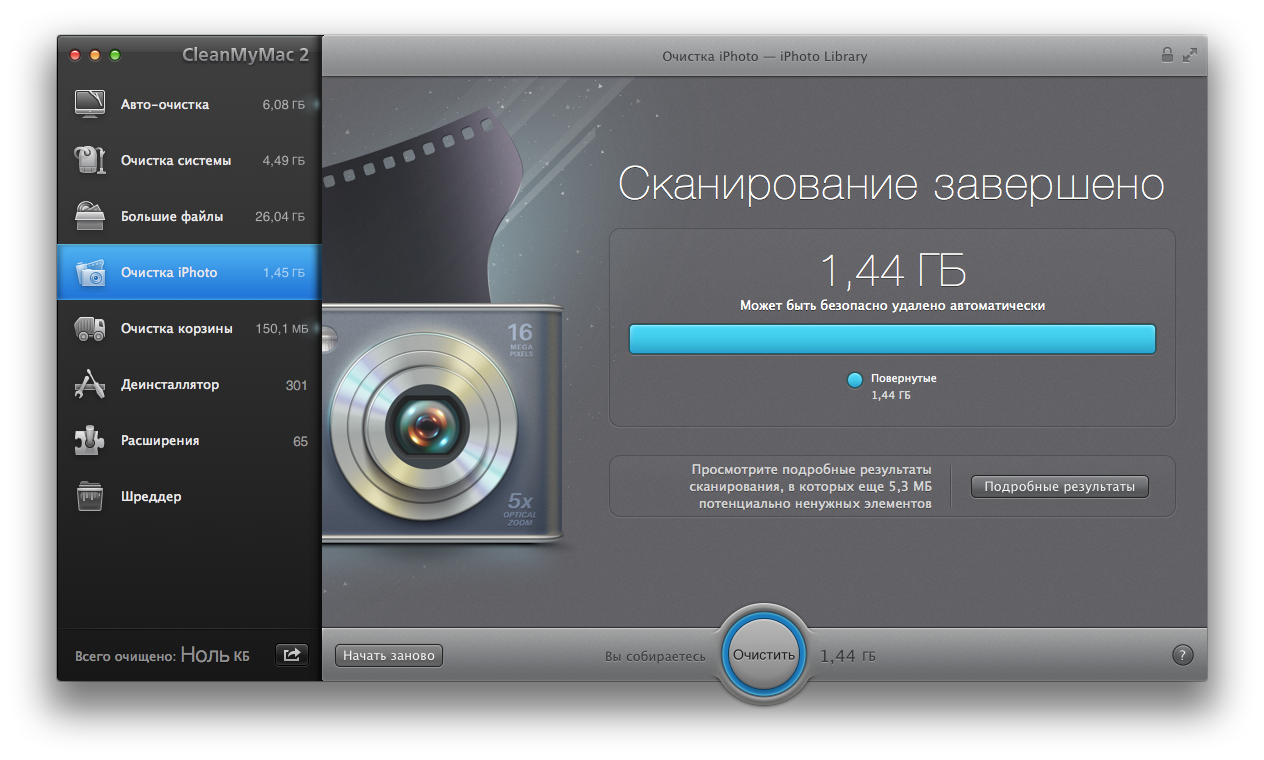This screenshot has width=1264, height=760.
Task: Toggle fullscreen with the arrows icon
Action: [x=1190, y=55]
